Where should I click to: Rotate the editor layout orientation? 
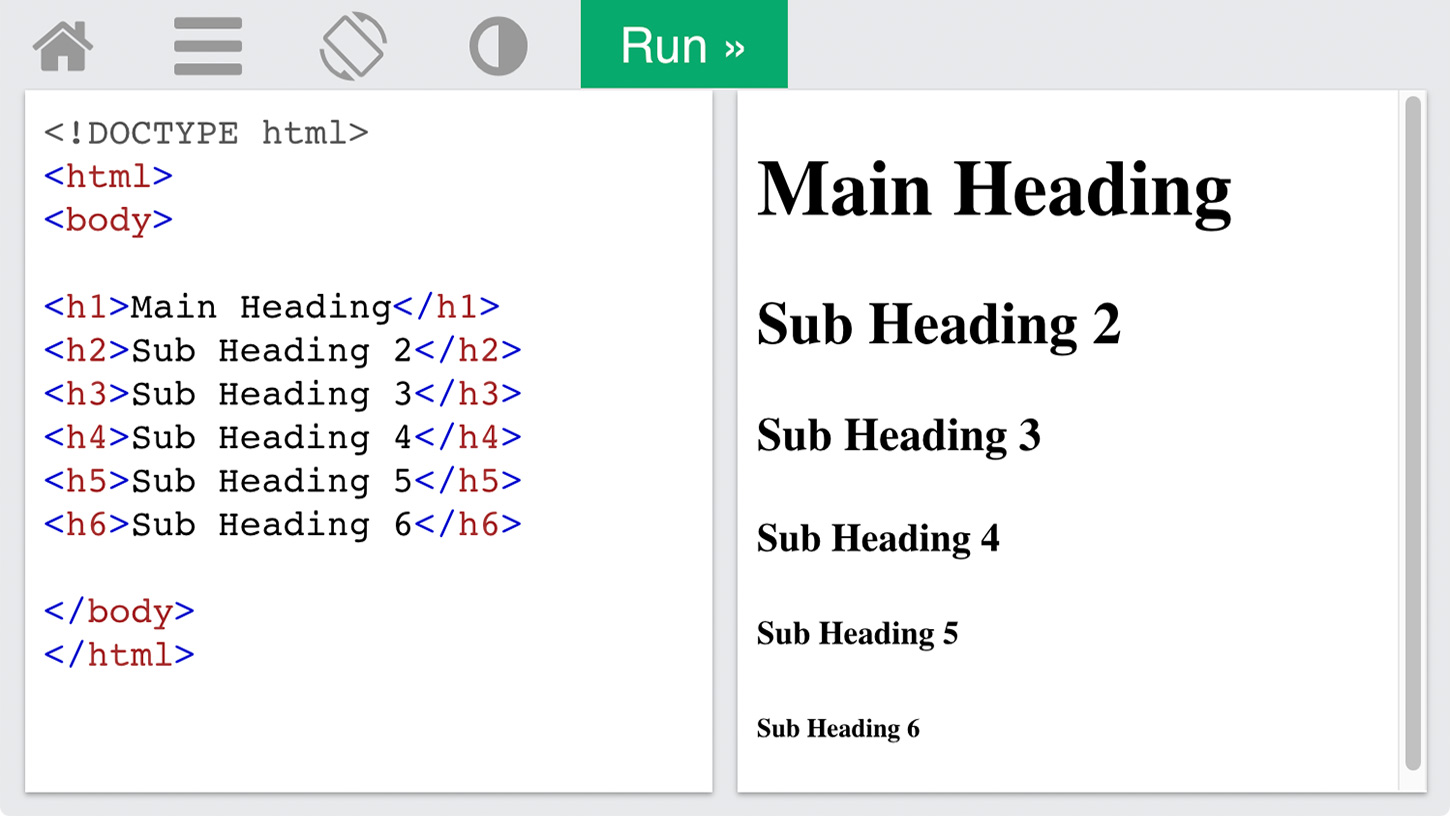[x=353, y=46]
